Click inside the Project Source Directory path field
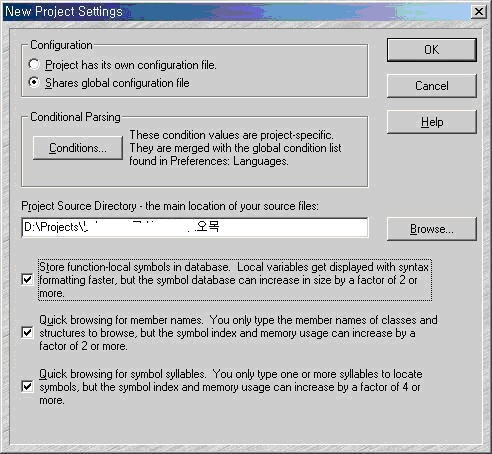492x454 pixels. click(x=195, y=227)
